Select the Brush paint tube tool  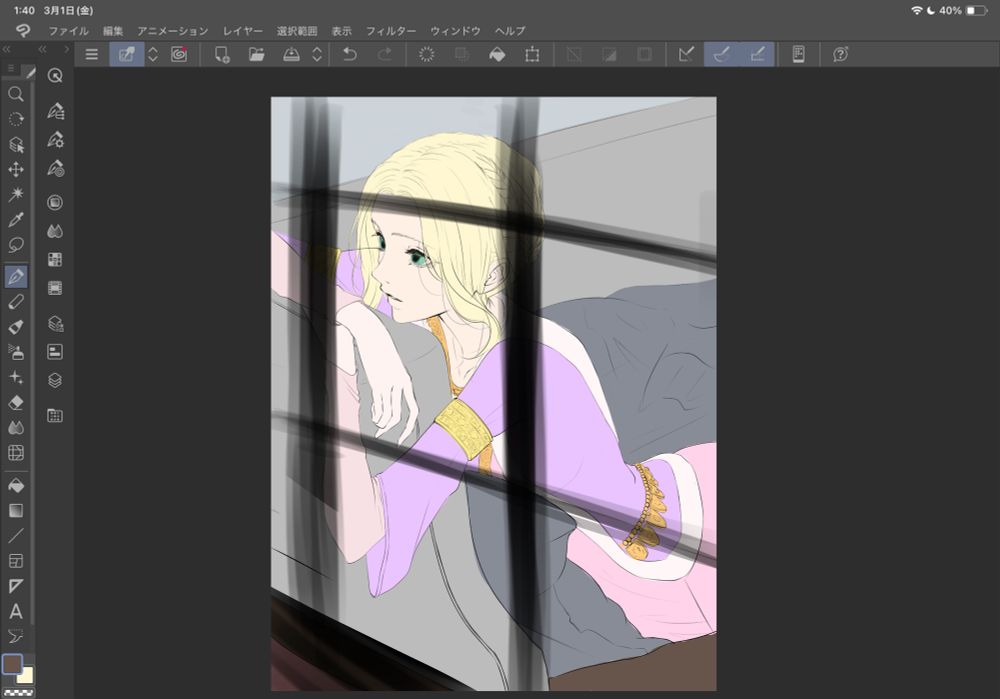[x=16, y=327]
